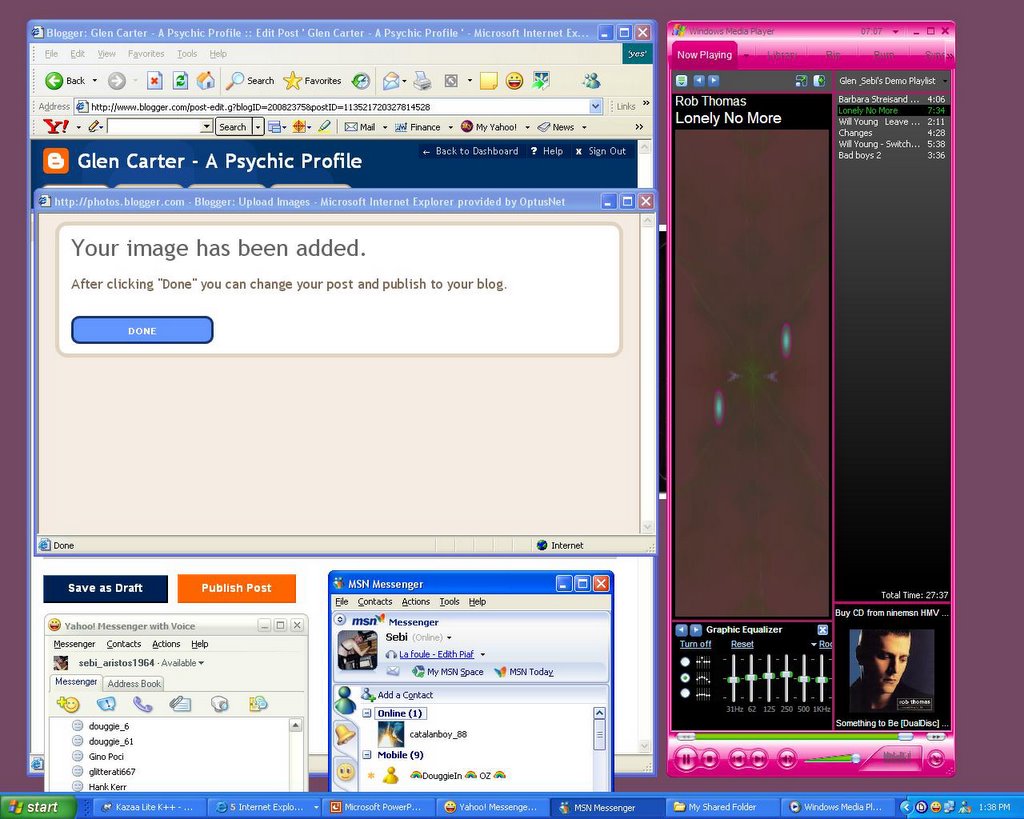Click the Publish Post button

[236, 588]
